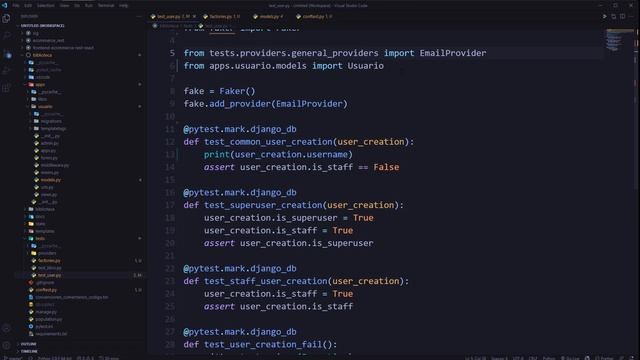Open the Run menu
This screenshot has height=360, width=640.
pyautogui.click(x=89, y=6)
